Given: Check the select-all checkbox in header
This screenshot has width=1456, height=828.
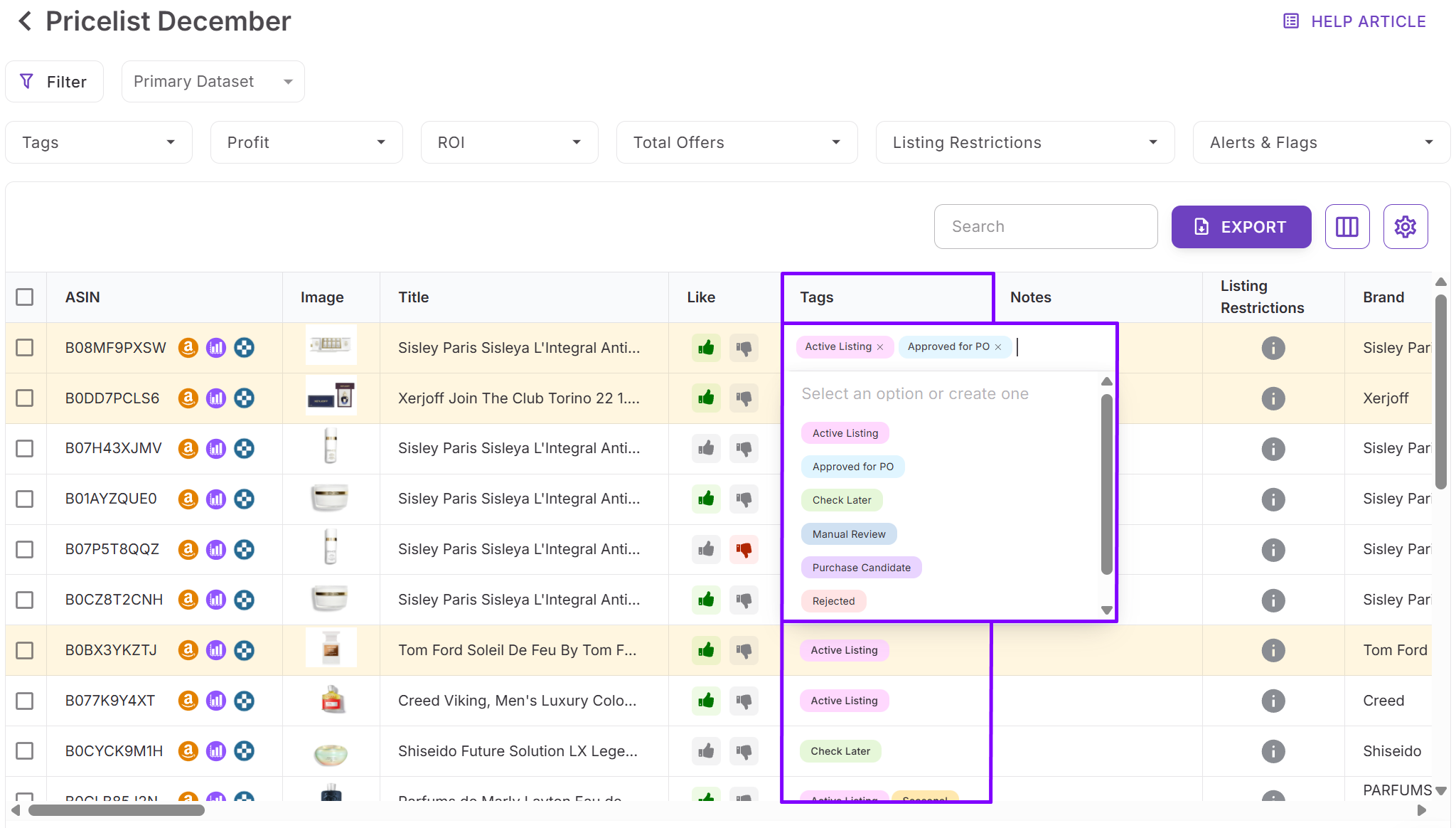Looking at the screenshot, I should point(25,297).
